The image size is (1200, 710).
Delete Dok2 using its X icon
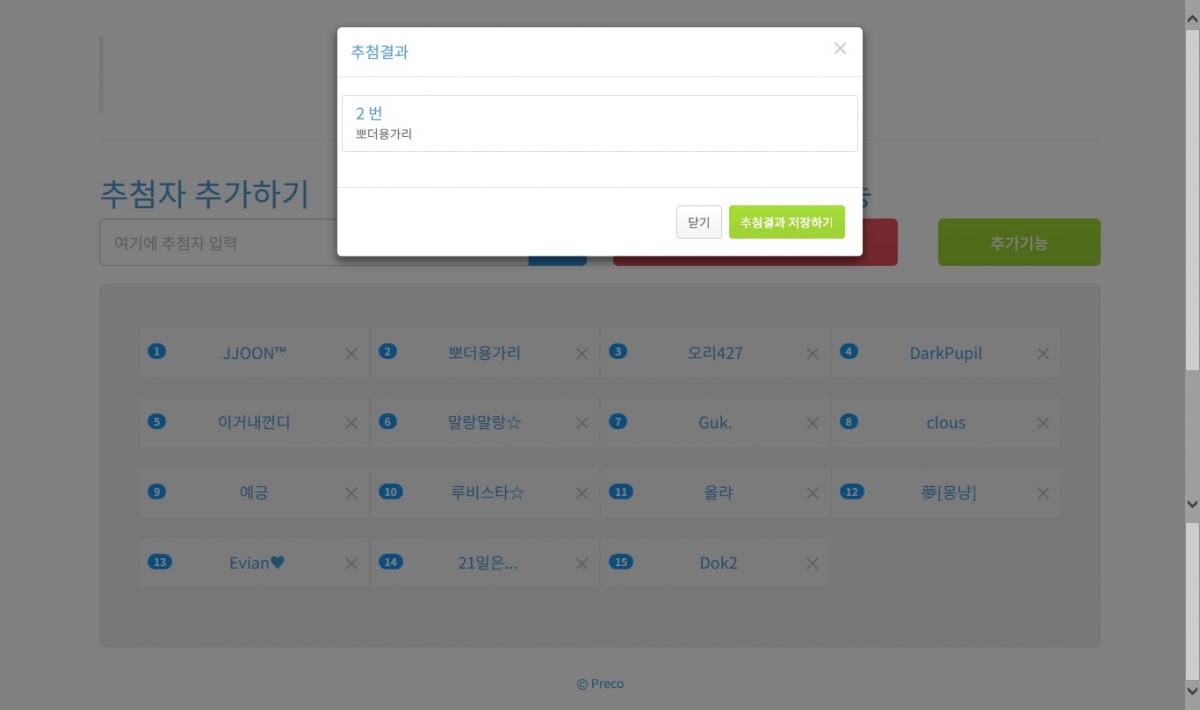tap(812, 564)
